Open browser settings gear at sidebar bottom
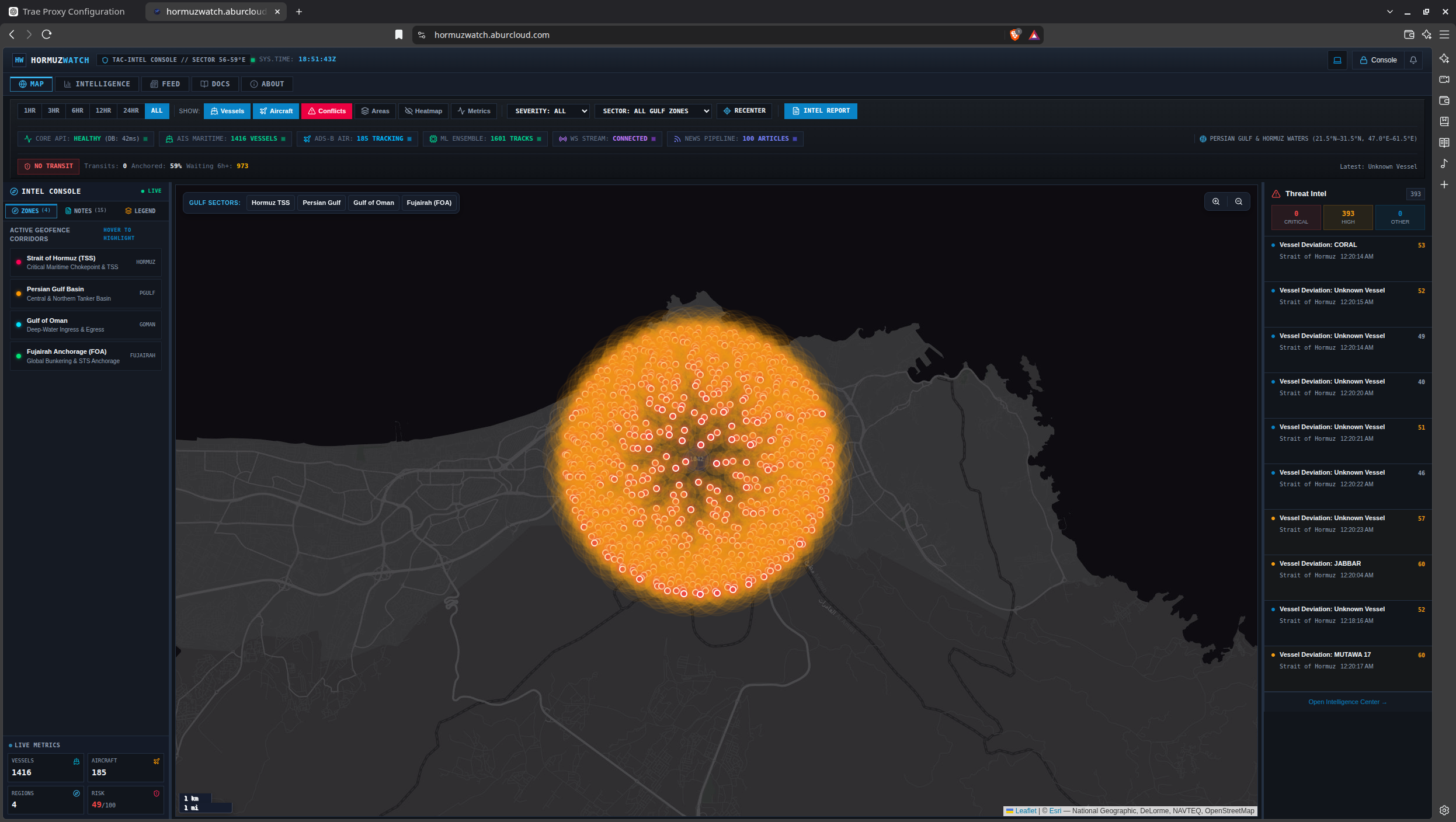The height and width of the screenshot is (822, 1456). pos(1444,810)
